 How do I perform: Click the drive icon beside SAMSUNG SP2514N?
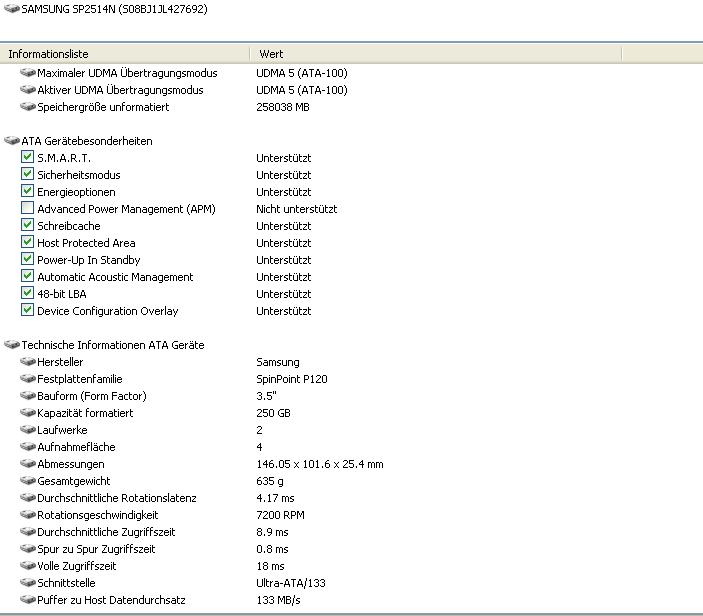pos(12,9)
